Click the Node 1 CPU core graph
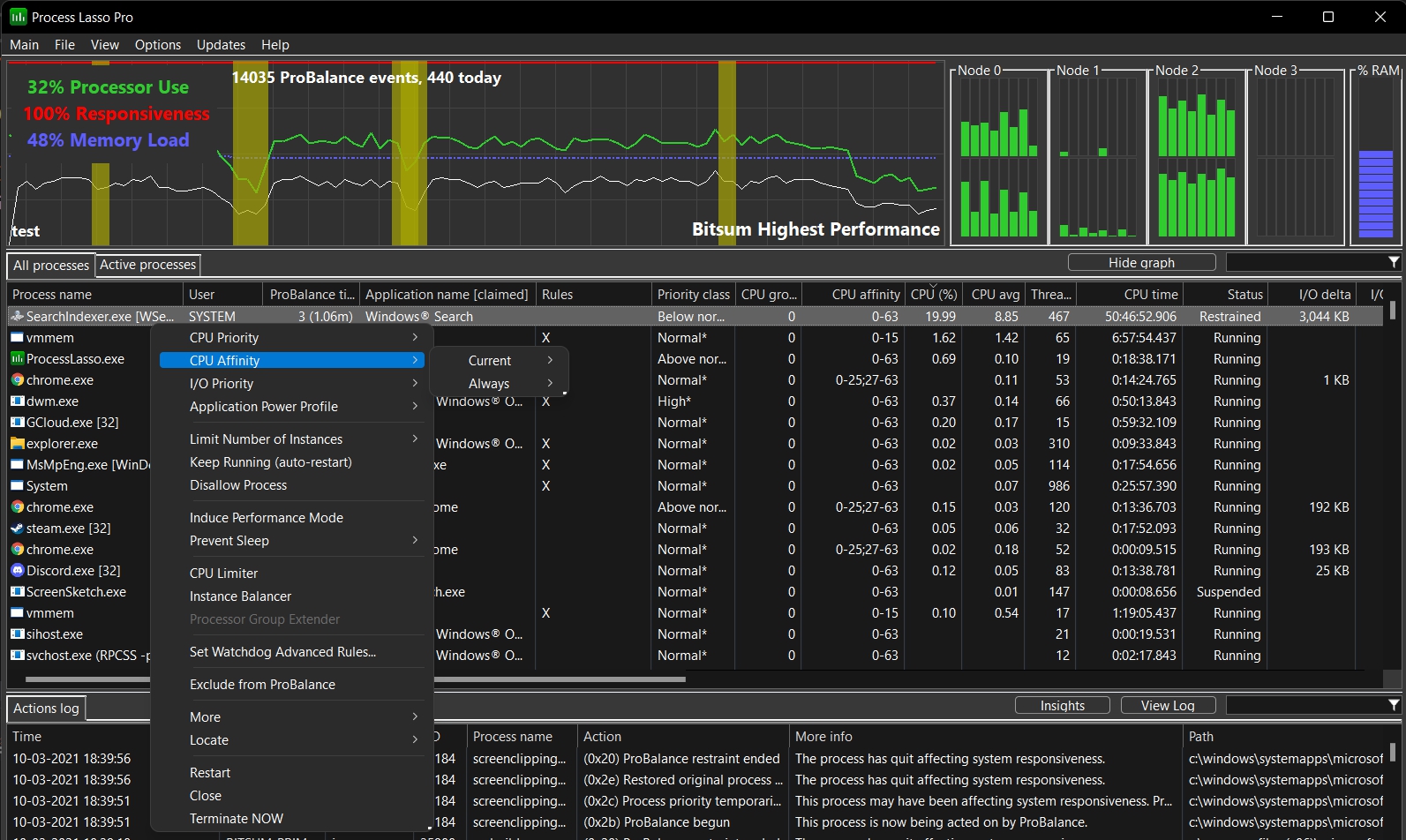The image size is (1406, 840). click(x=1098, y=157)
